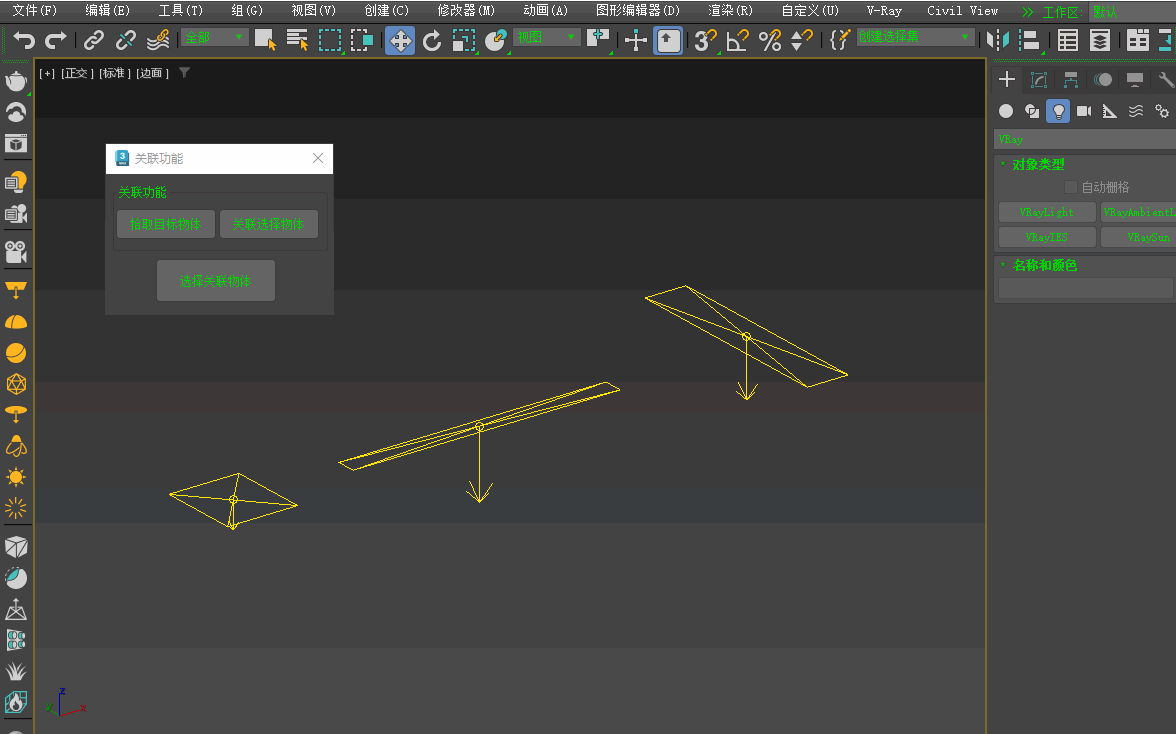This screenshot has width=1176, height=734.
Task: Toggle the Percent Snap button
Action: (769, 40)
